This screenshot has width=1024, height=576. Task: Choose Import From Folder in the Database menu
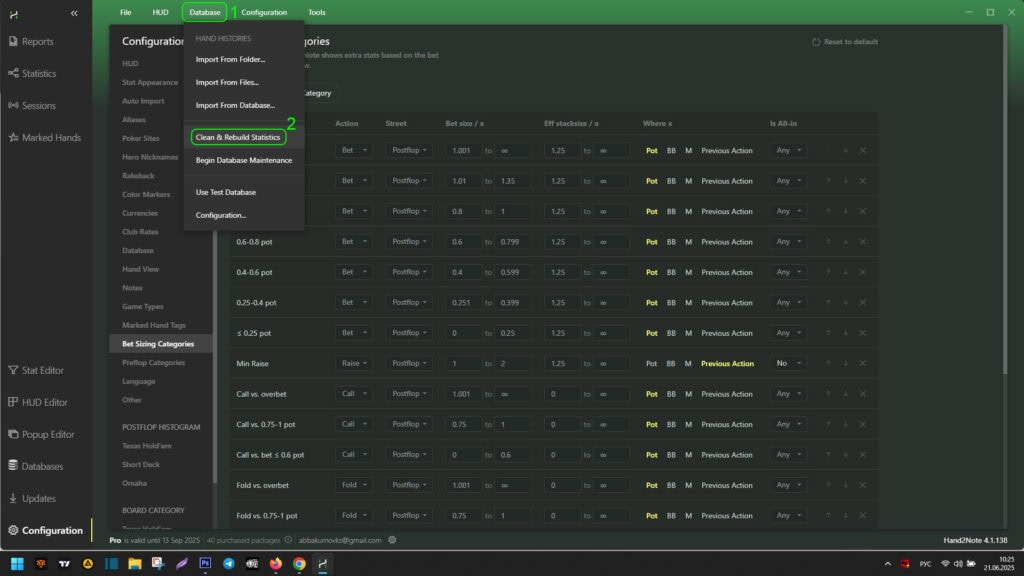point(230,60)
